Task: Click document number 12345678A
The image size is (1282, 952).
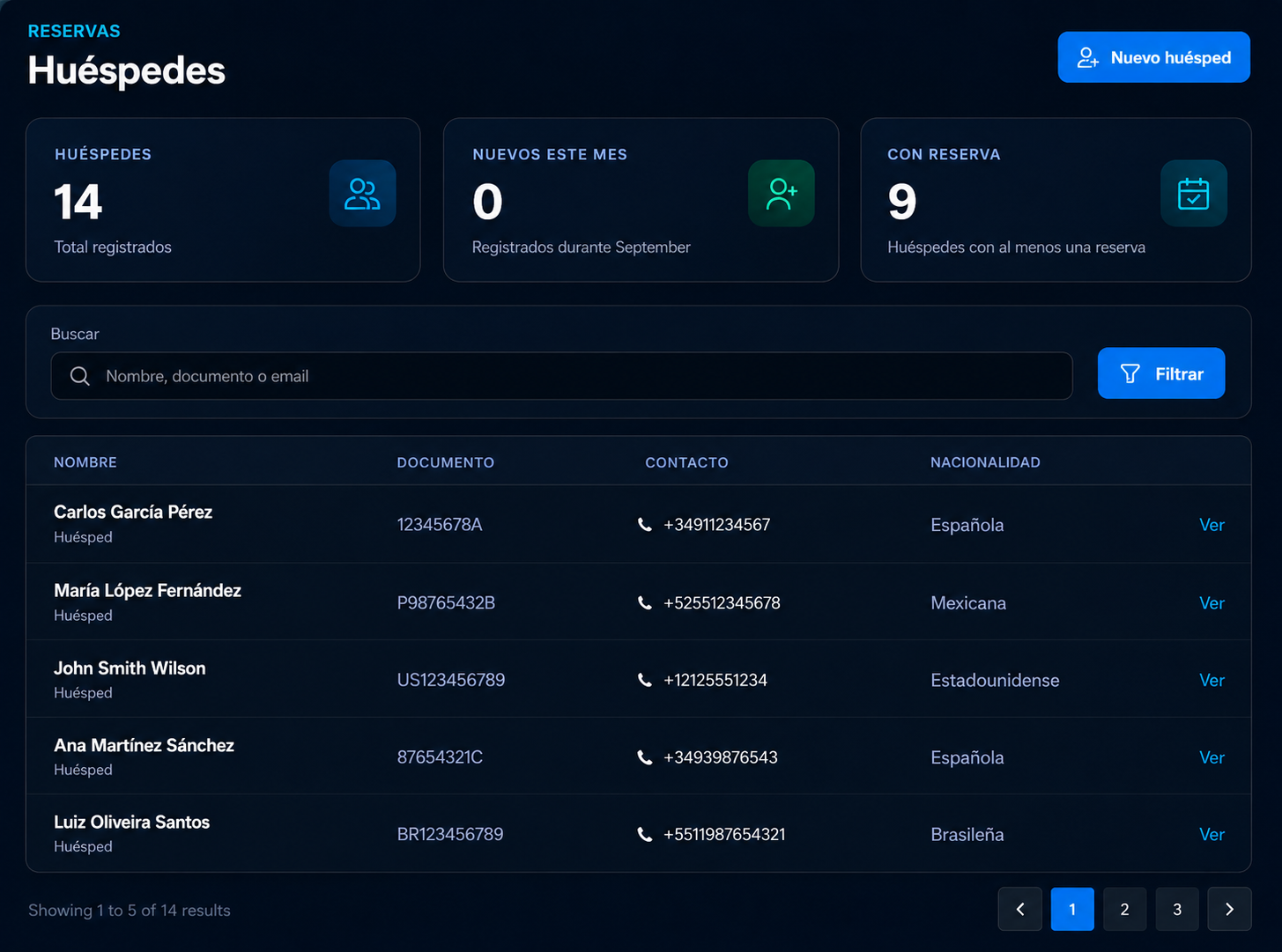Action: click(440, 525)
